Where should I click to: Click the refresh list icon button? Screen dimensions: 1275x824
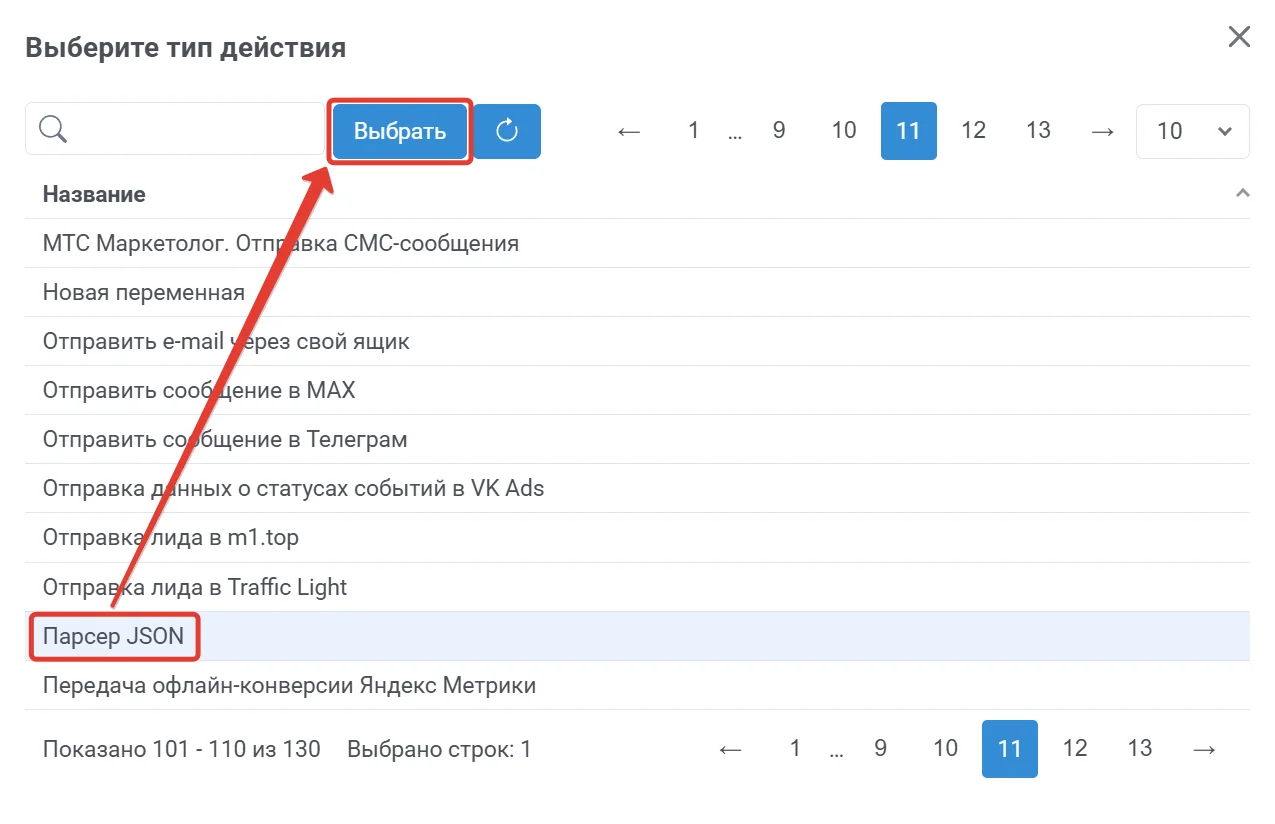tap(507, 131)
